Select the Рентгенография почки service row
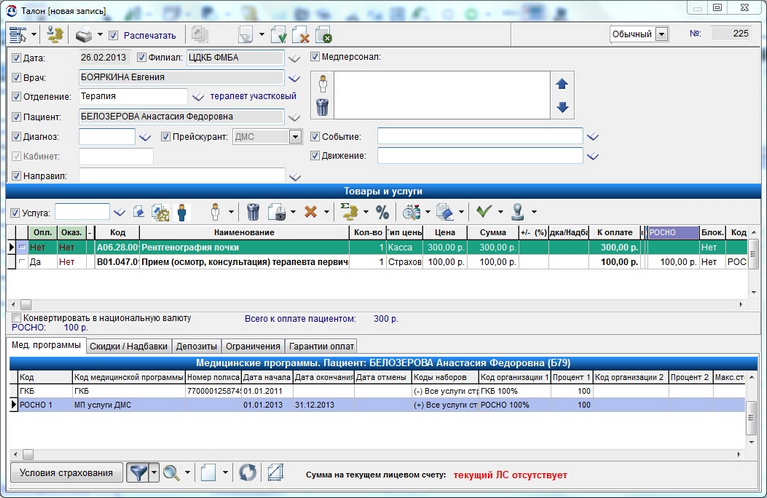 (x=377, y=248)
